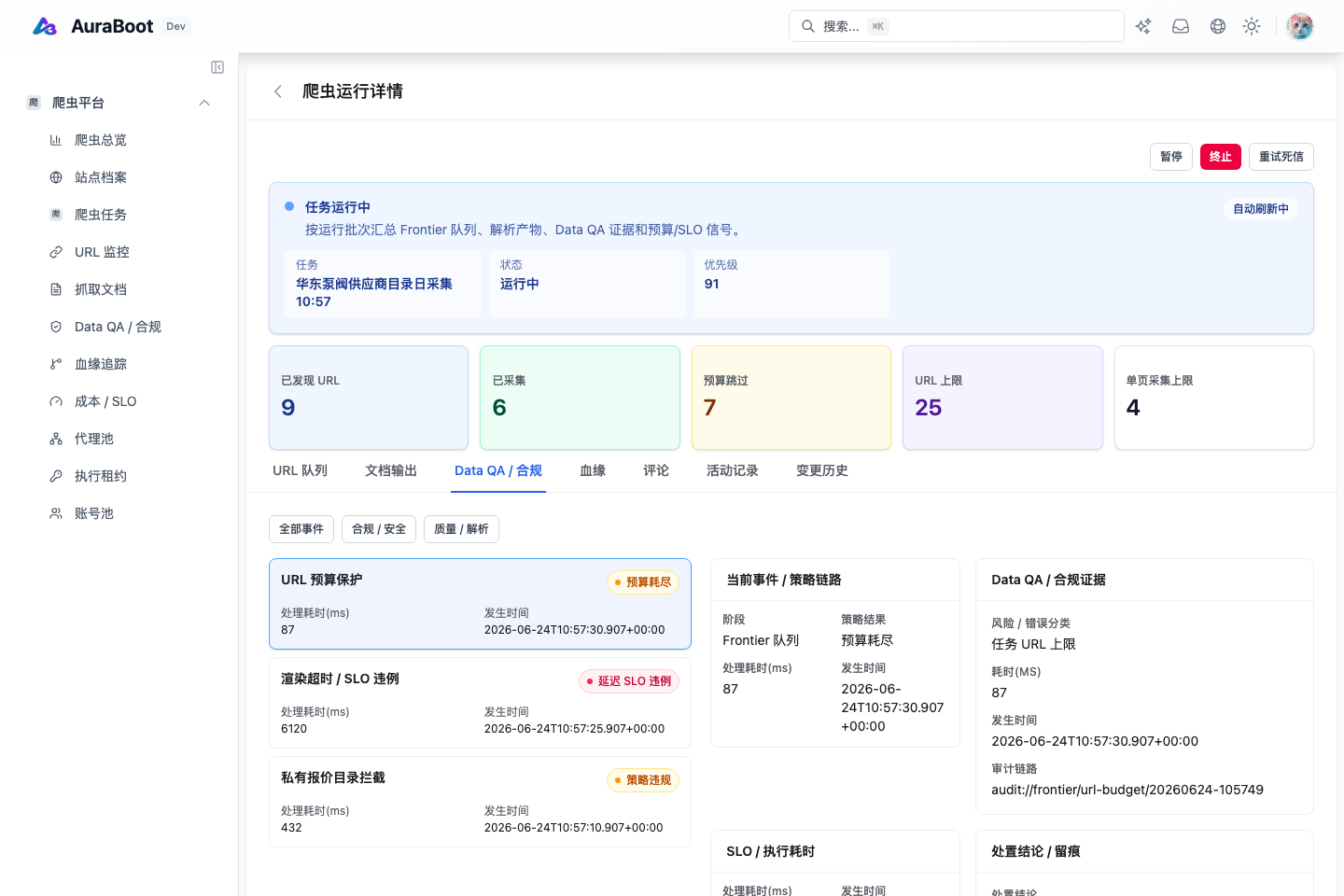Click the 抓取文档 document icon

(x=56, y=289)
